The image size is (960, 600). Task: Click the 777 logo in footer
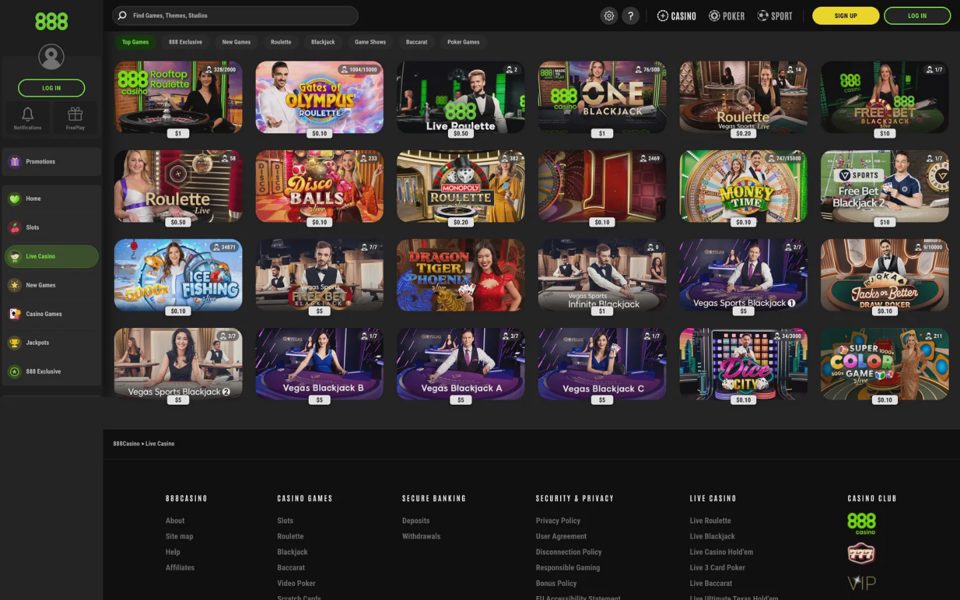861,553
